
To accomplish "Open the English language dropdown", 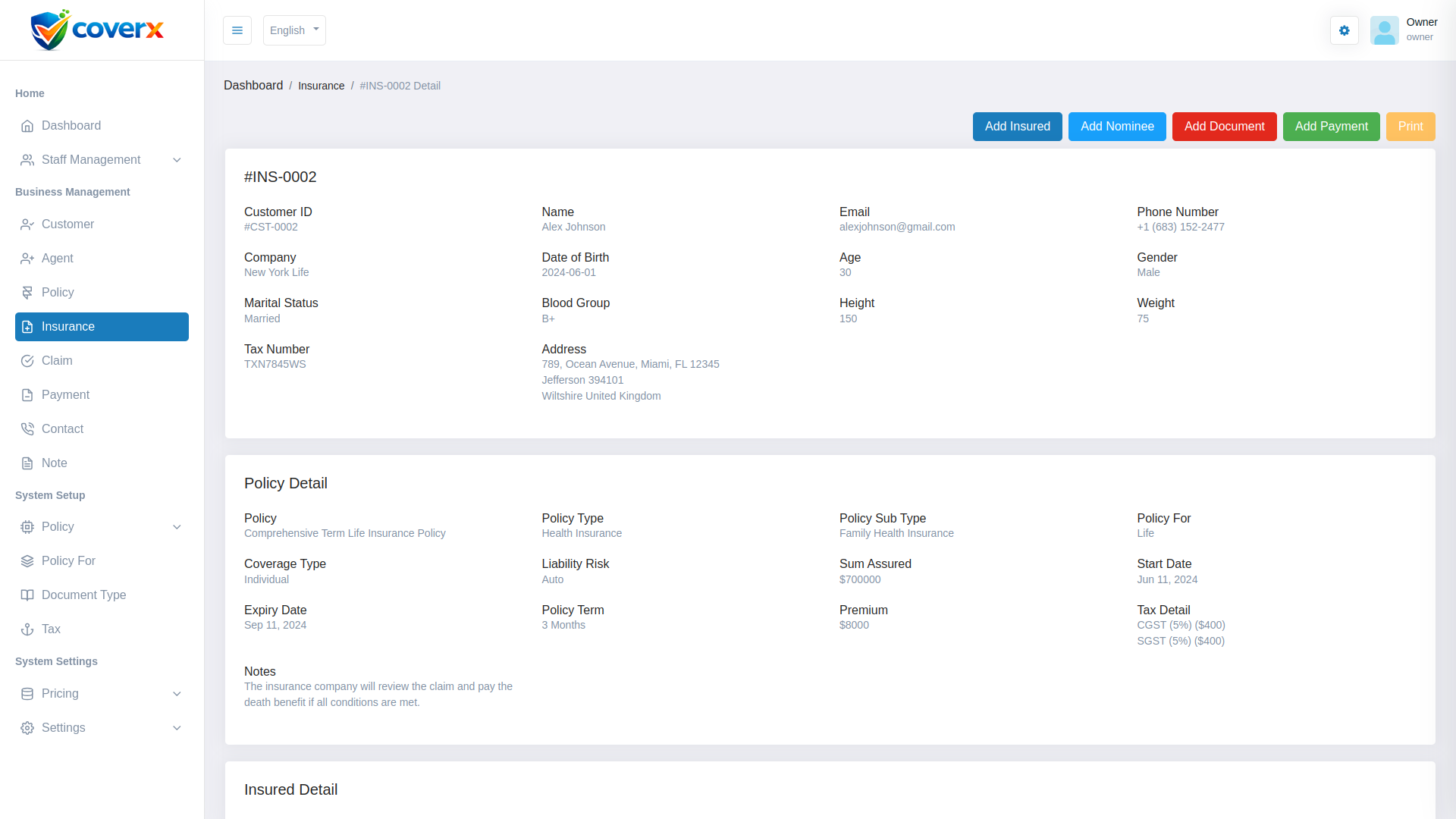I will pyautogui.click(x=294, y=30).
